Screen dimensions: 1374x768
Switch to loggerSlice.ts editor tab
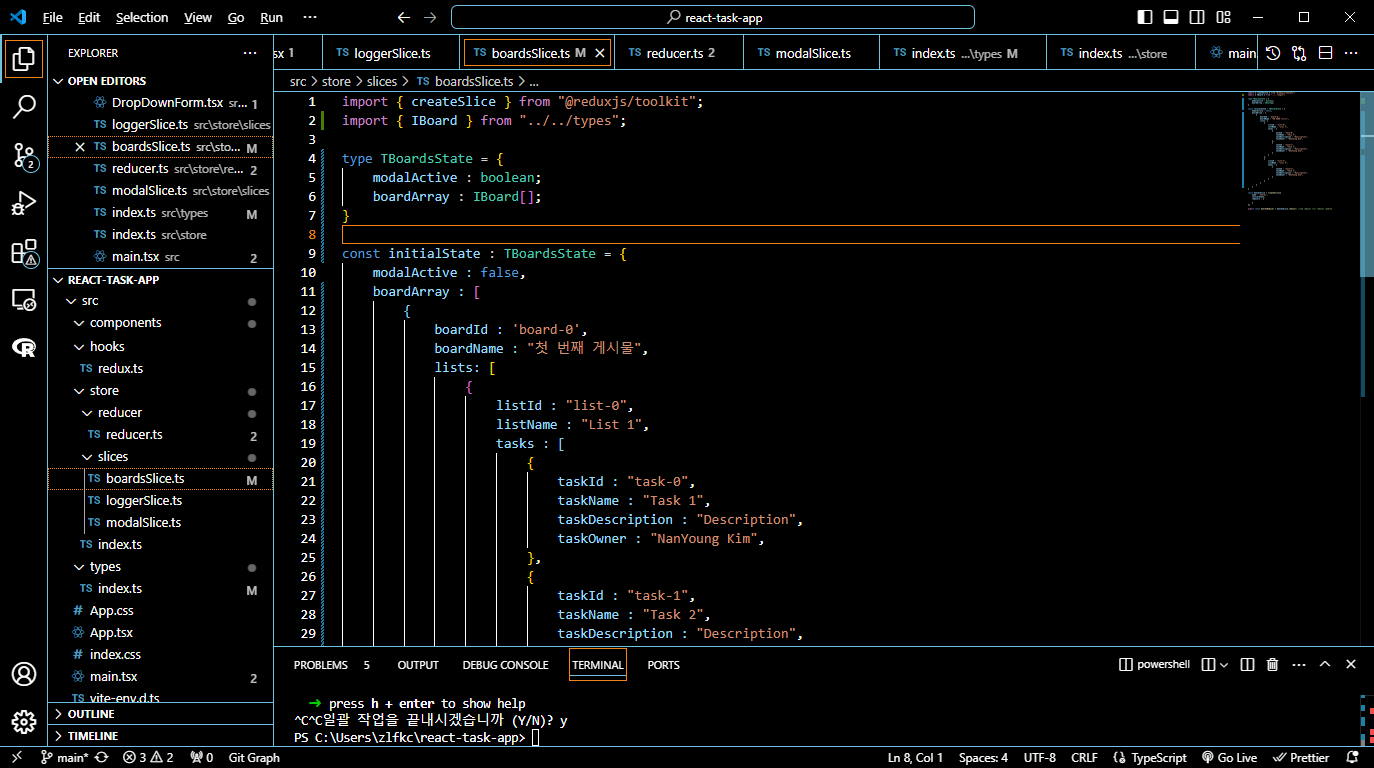[x=391, y=53]
